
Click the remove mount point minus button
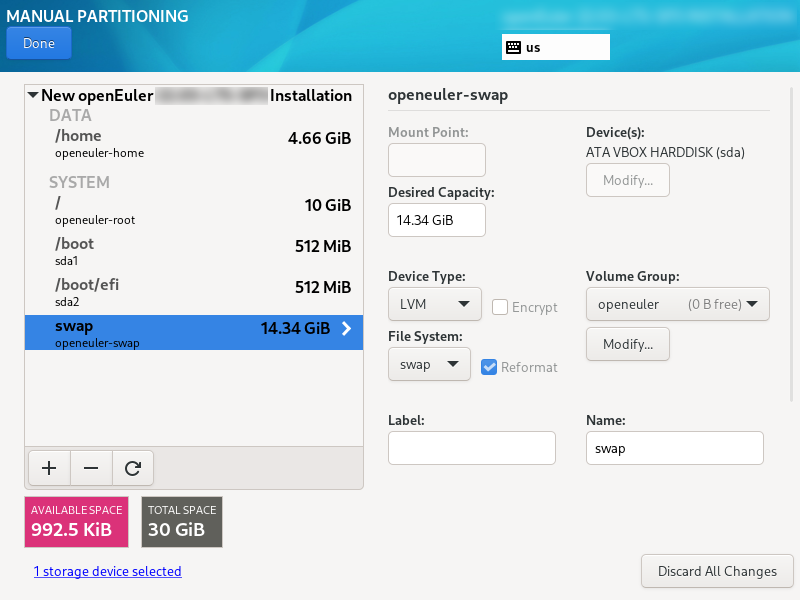tap(90, 467)
